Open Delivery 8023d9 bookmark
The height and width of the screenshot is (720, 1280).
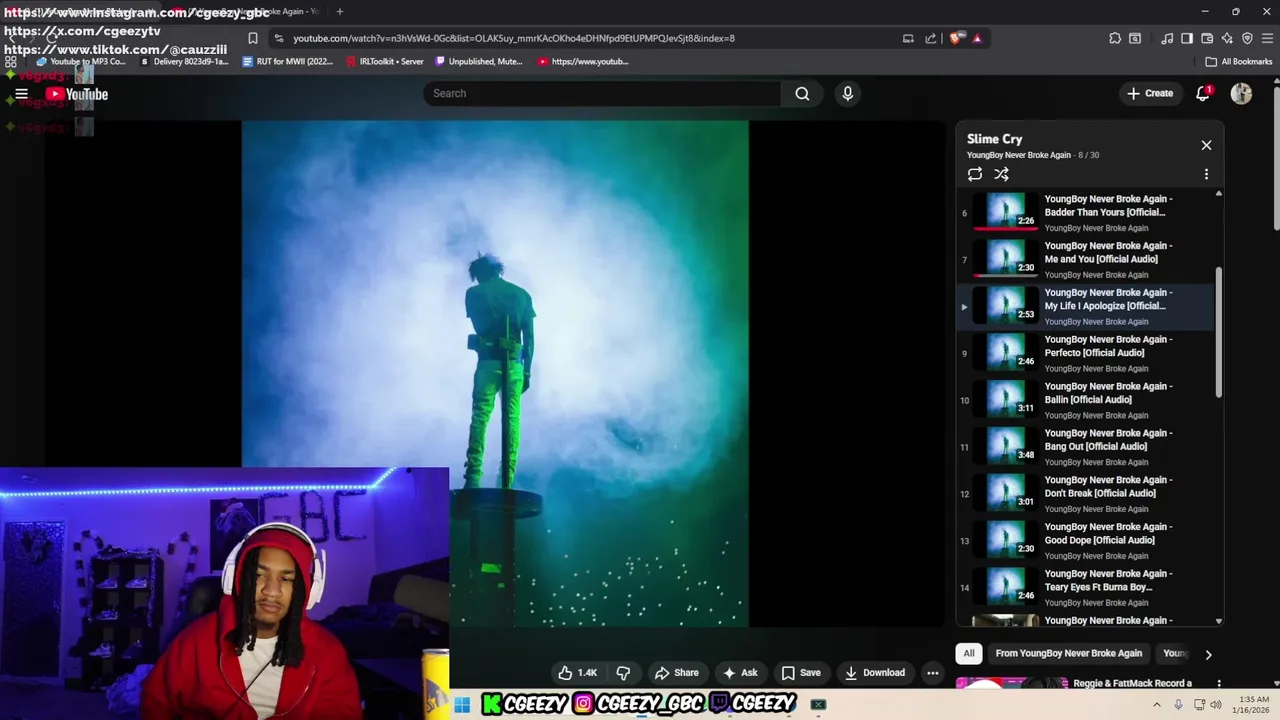184,61
